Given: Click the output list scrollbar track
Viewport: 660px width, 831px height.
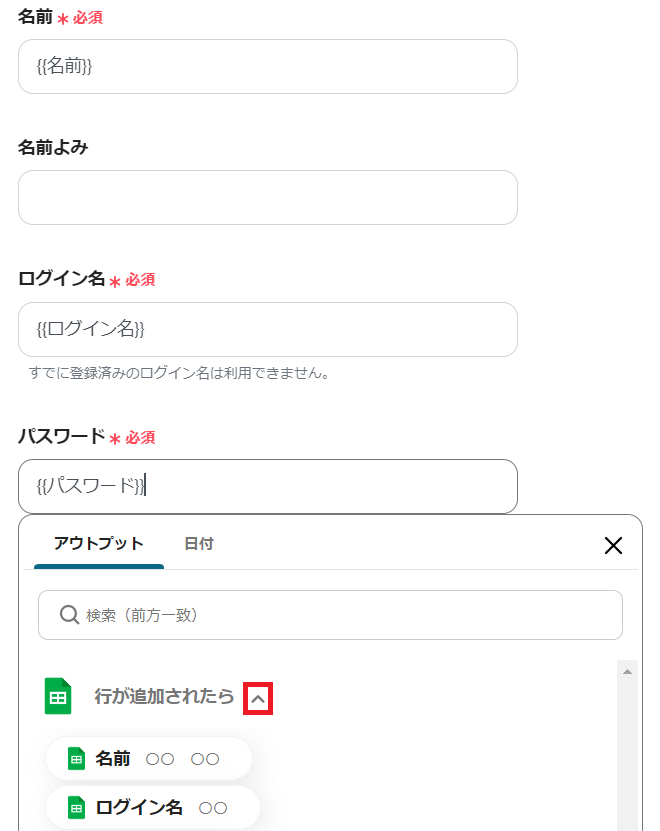Looking at the screenshot, I should [628, 753].
